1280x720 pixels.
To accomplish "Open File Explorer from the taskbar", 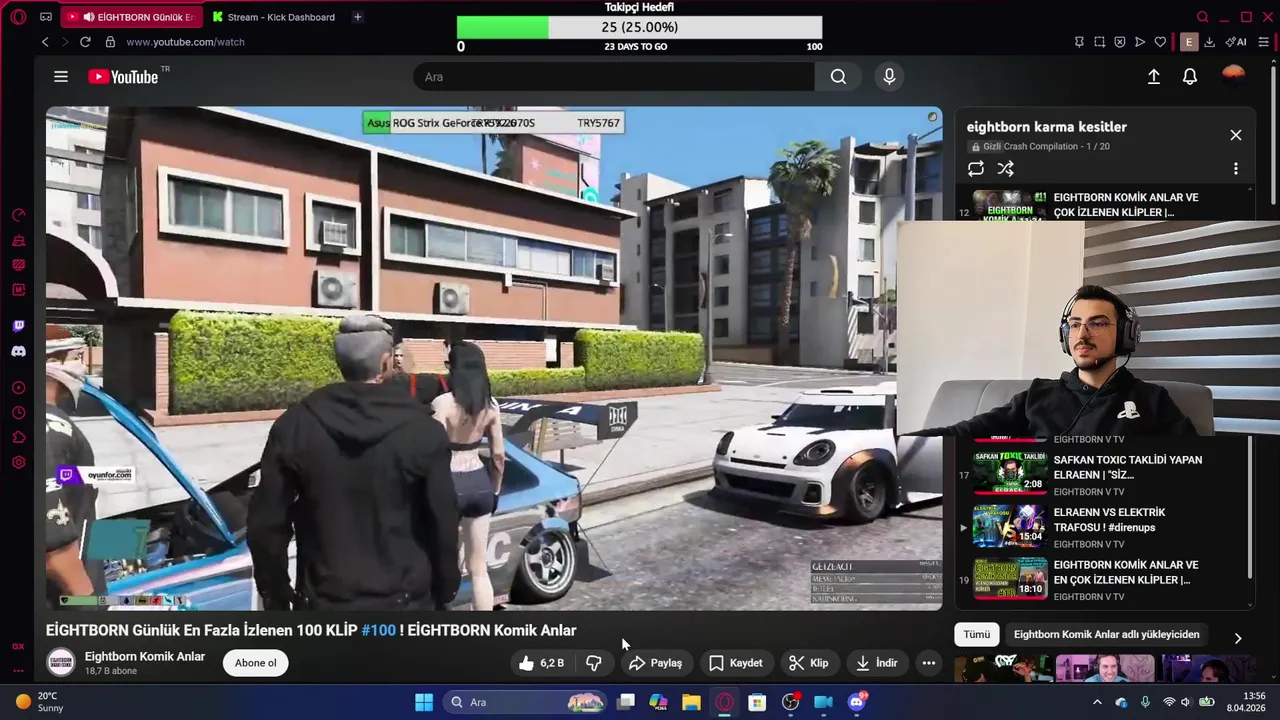I will coord(691,702).
